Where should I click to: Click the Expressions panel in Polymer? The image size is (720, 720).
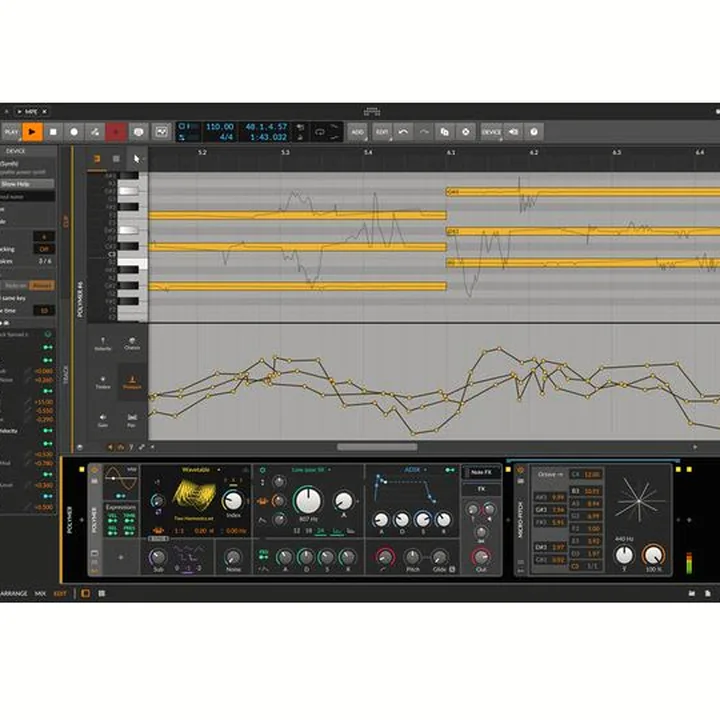[121, 521]
